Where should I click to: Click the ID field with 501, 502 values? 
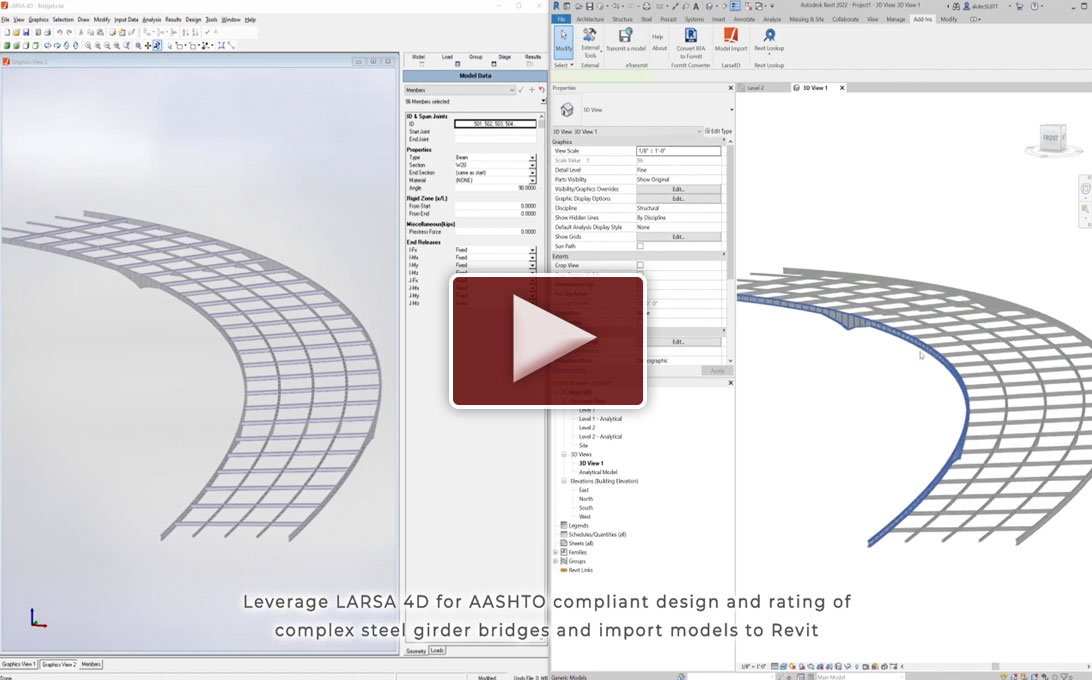(495, 124)
